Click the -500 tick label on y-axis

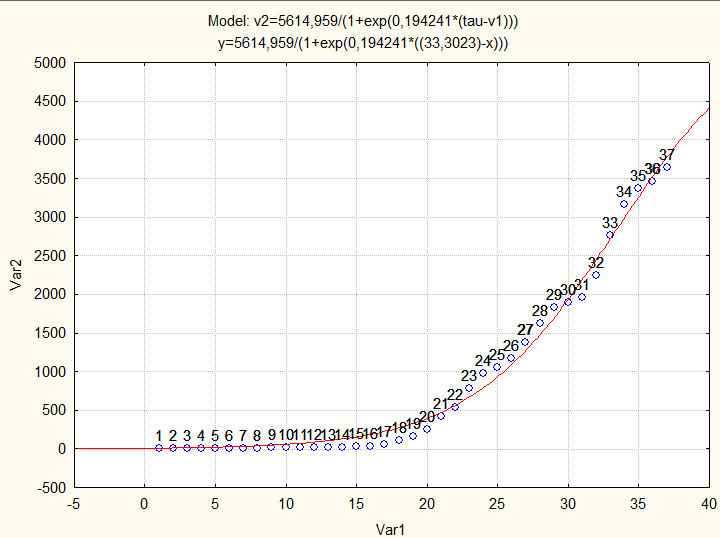(x=50, y=487)
